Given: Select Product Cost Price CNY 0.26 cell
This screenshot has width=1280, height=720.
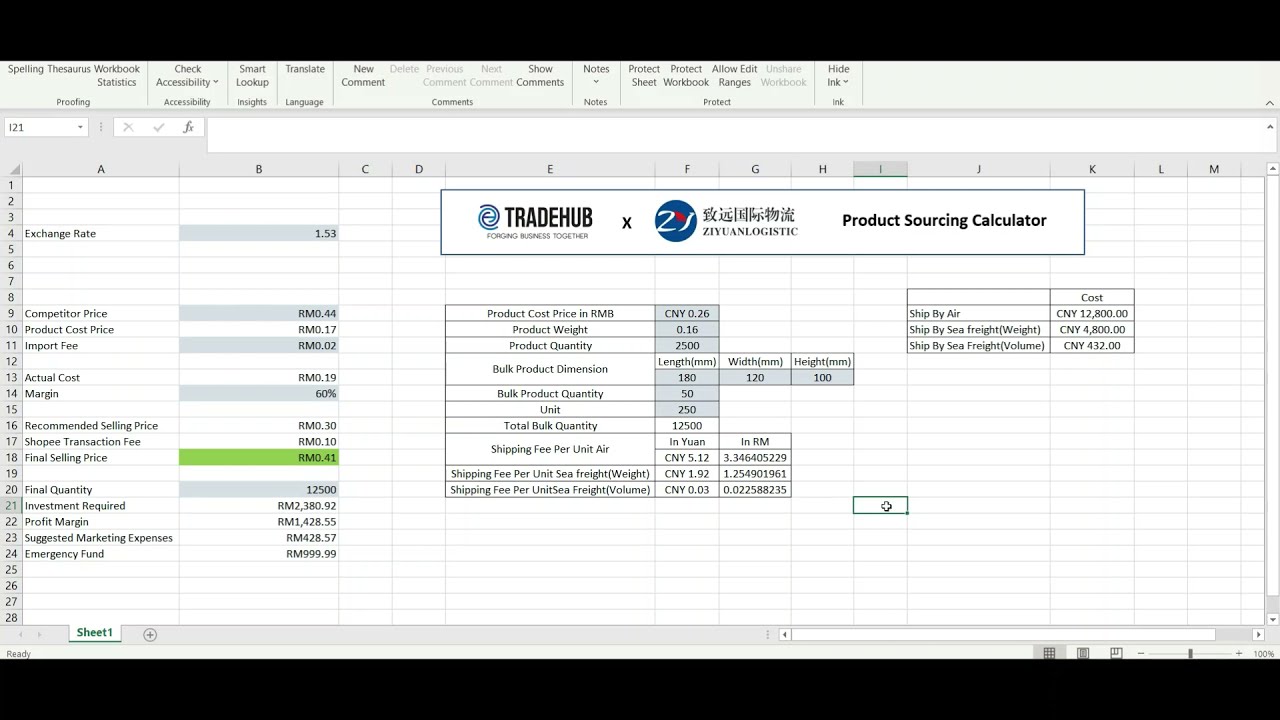Looking at the screenshot, I should click(687, 313).
